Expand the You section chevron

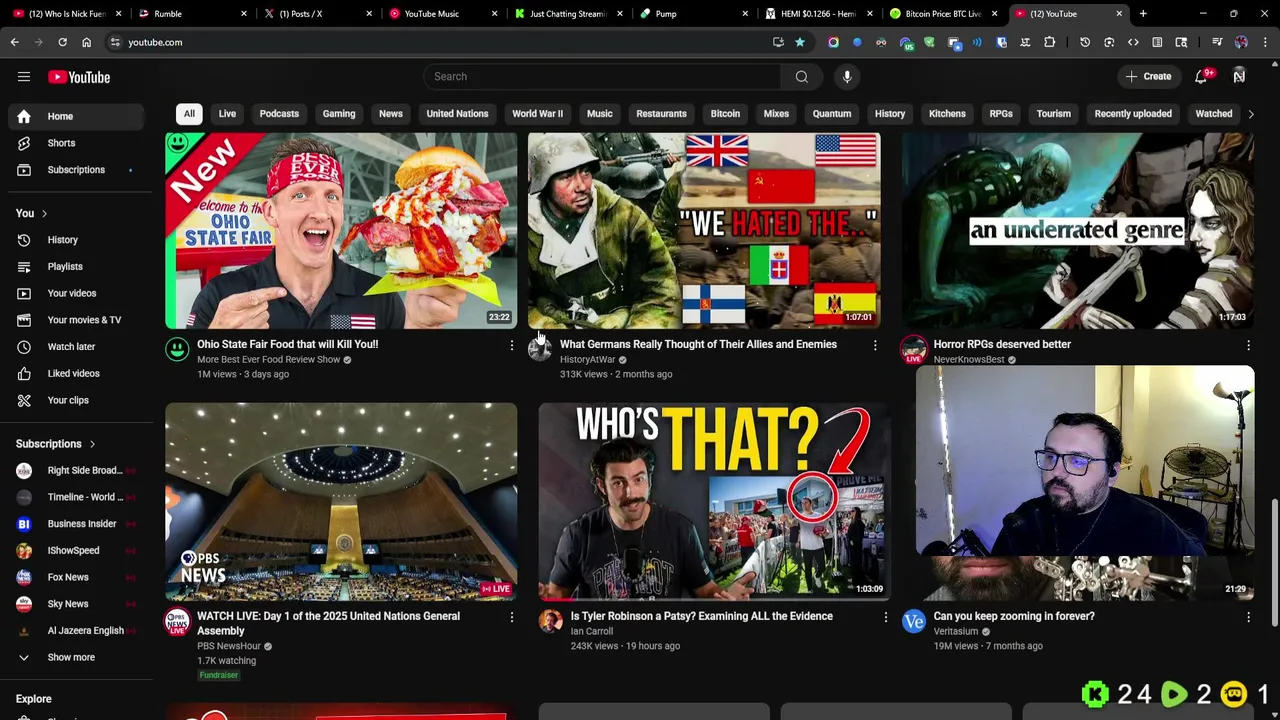[x=44, y=213]
